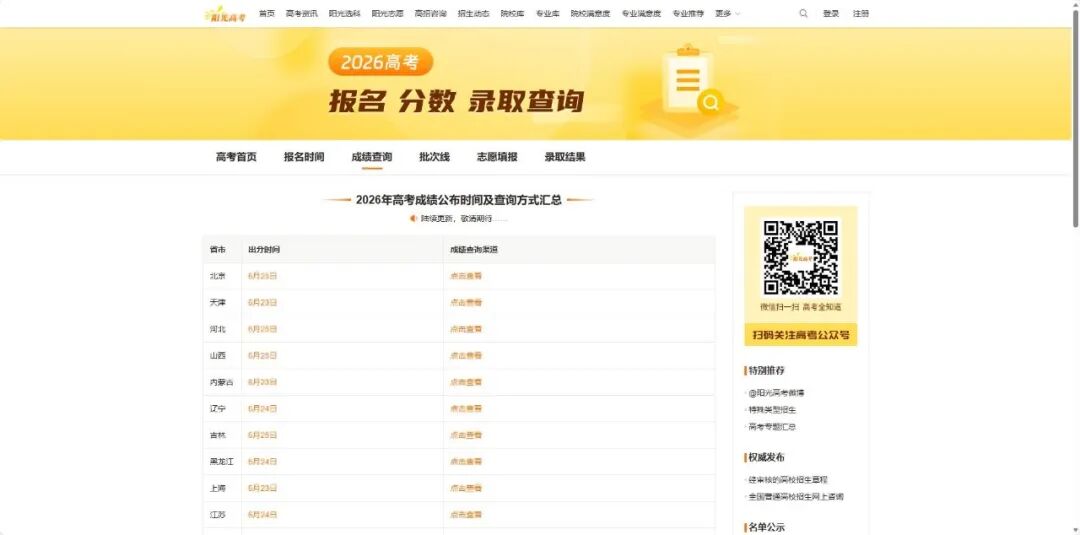
Task: Click the 2026高考 orange banner badge
Action: (x=380, y=62)
